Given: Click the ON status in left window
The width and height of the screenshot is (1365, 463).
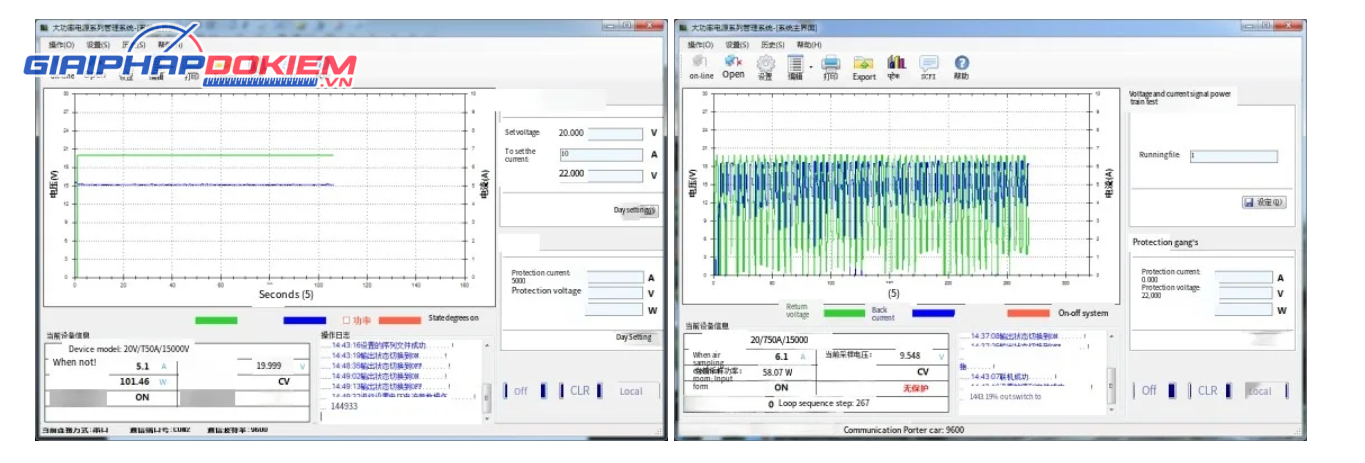Looking at the screenshot, I should [x=142, y=397].
